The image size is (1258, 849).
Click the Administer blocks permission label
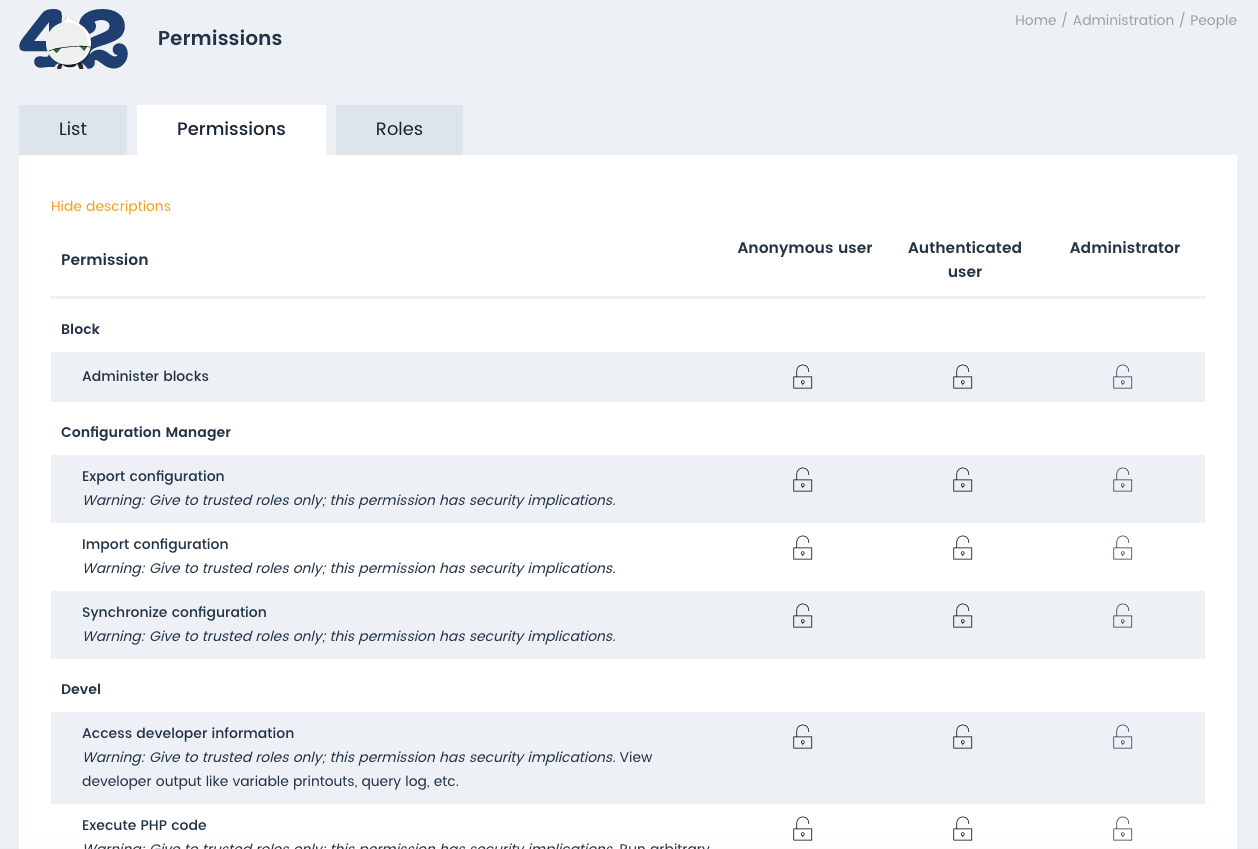pyautogui.click(x=146, y=377)
